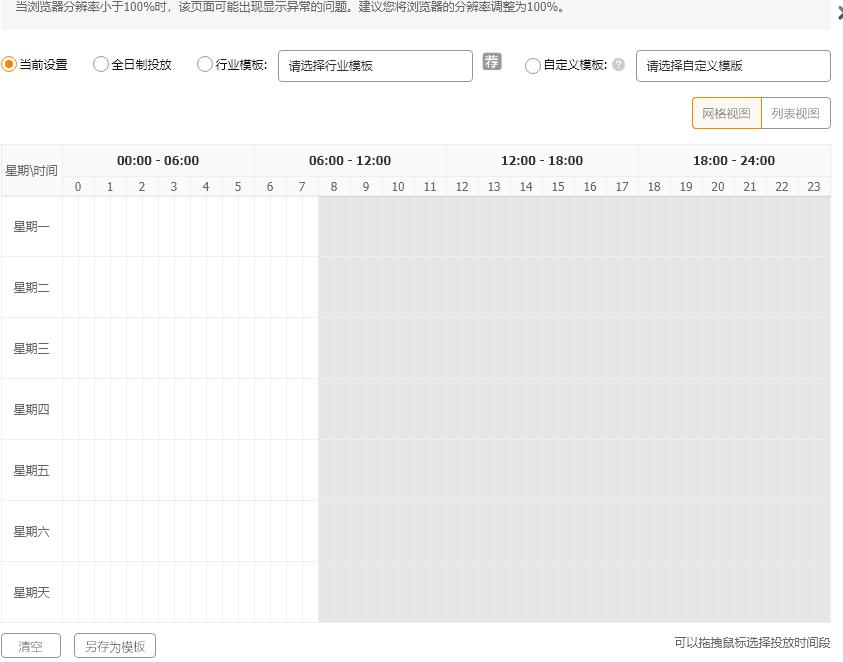Click the 清空 button to clear selections
The height and width of the screenshot is (662, 843).
pos(31,645)
